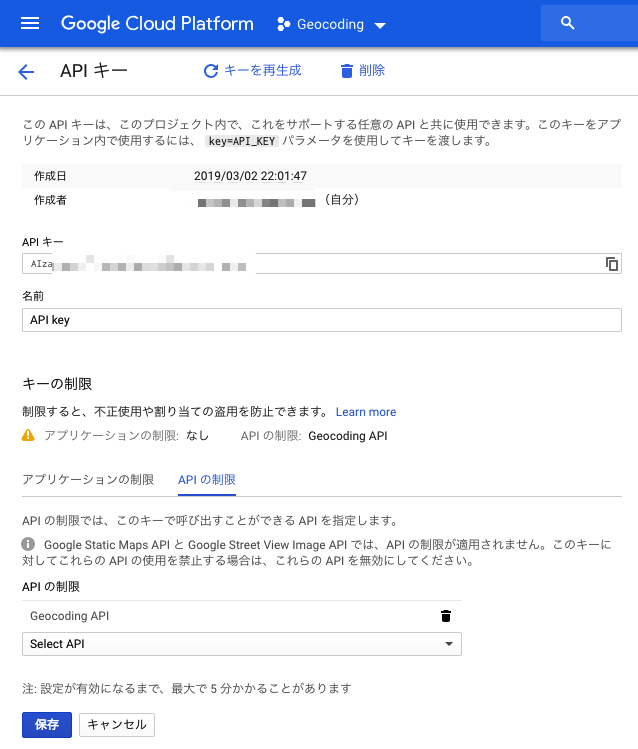Click the Google Cloud Platform logo text
This screenshot has height=749, width=638.
[157, 23]
